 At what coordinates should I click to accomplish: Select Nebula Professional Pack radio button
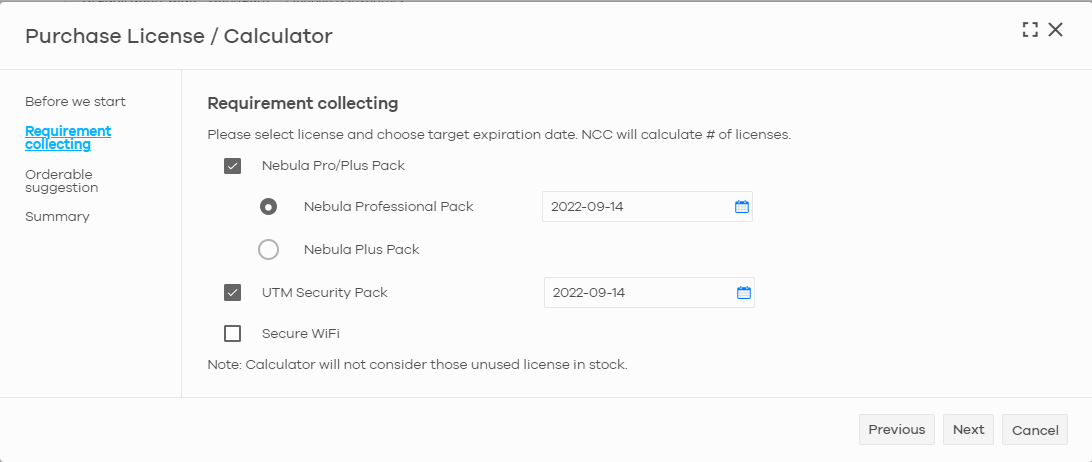[268, 207]
